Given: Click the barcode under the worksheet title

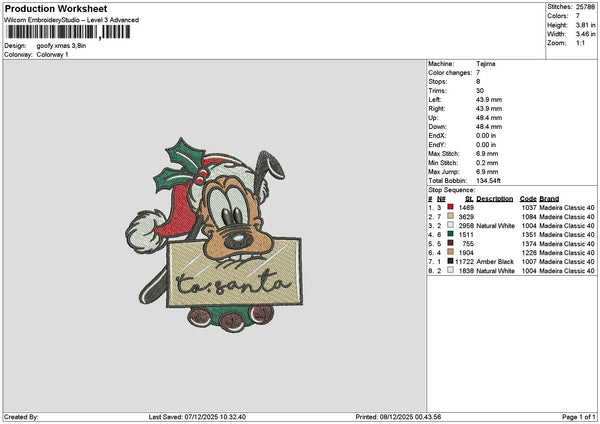Looking at the screenshot, I should coord(68,32).
